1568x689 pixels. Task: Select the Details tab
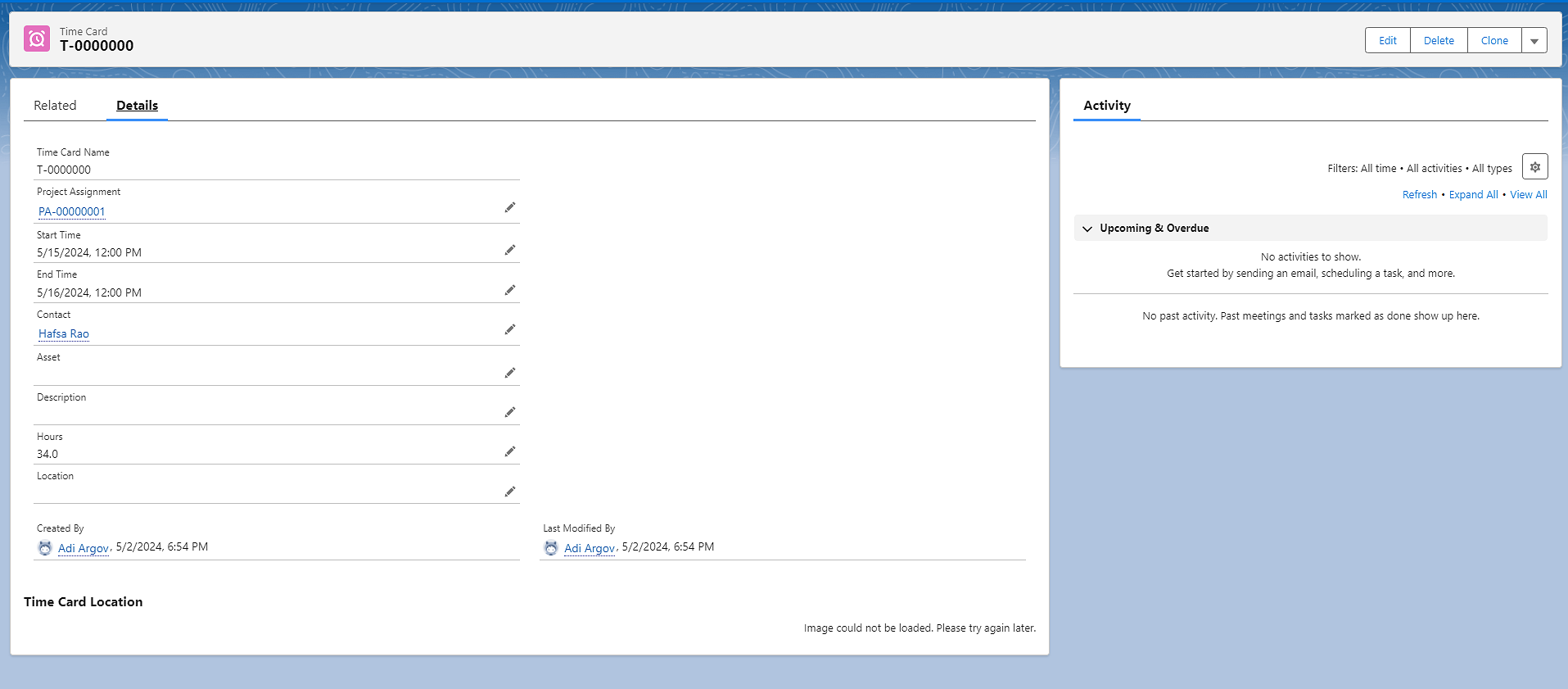tap(137, 106)
